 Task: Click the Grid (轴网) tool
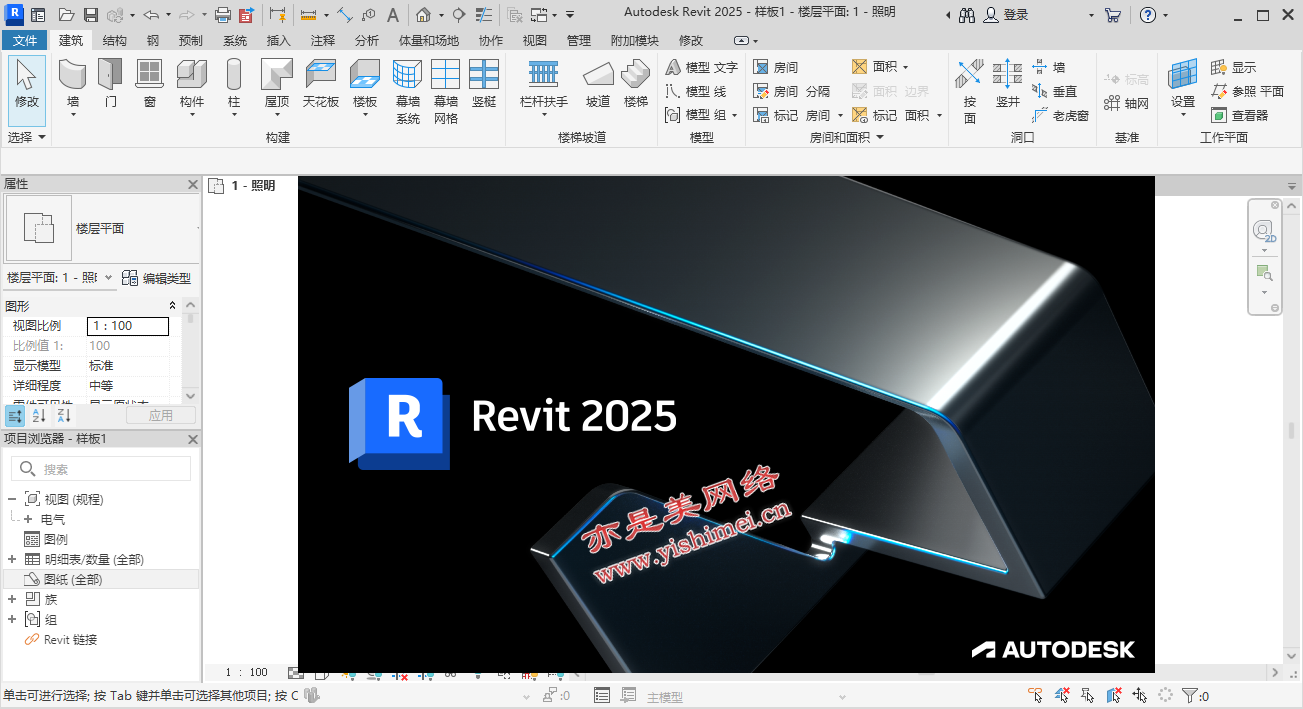(1127, 103)
